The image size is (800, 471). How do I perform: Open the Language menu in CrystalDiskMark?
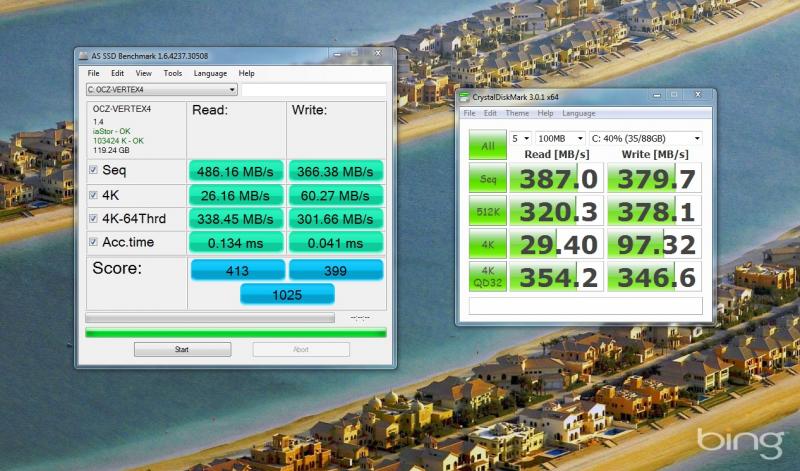[x=579, y=113]
